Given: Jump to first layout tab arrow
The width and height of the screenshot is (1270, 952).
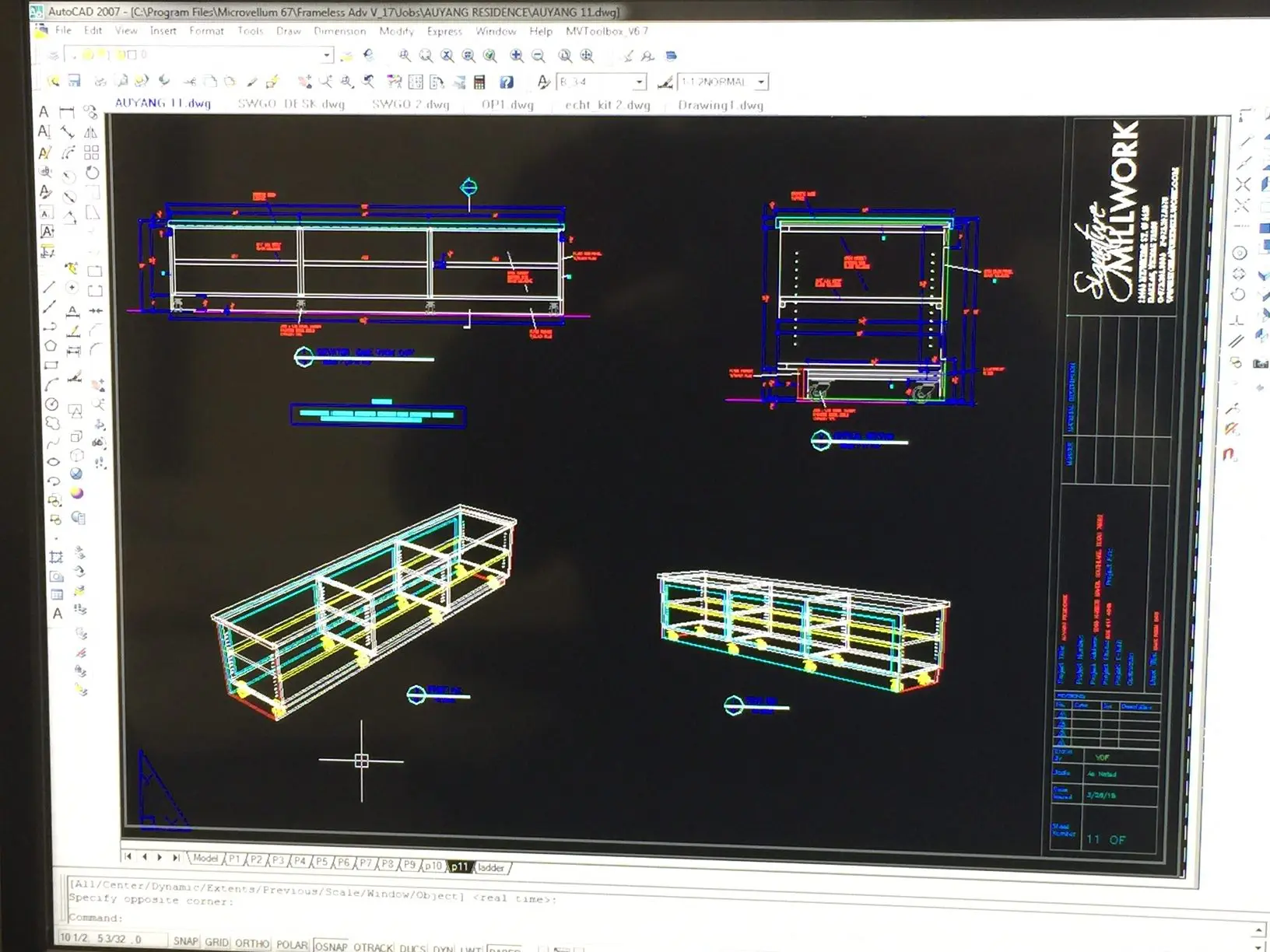Looking at the screenshot, I should pos(128,856).
